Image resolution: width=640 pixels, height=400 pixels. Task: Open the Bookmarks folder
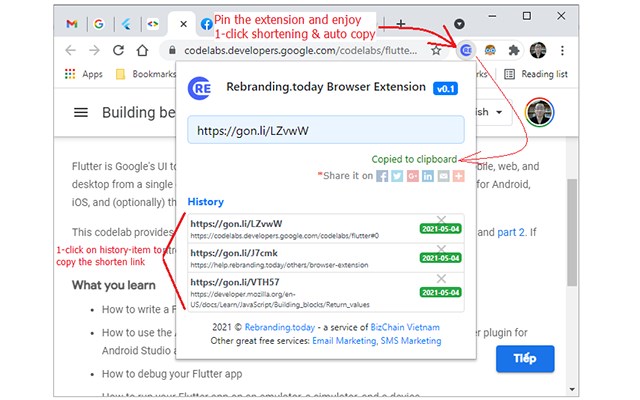pos(146,74)
